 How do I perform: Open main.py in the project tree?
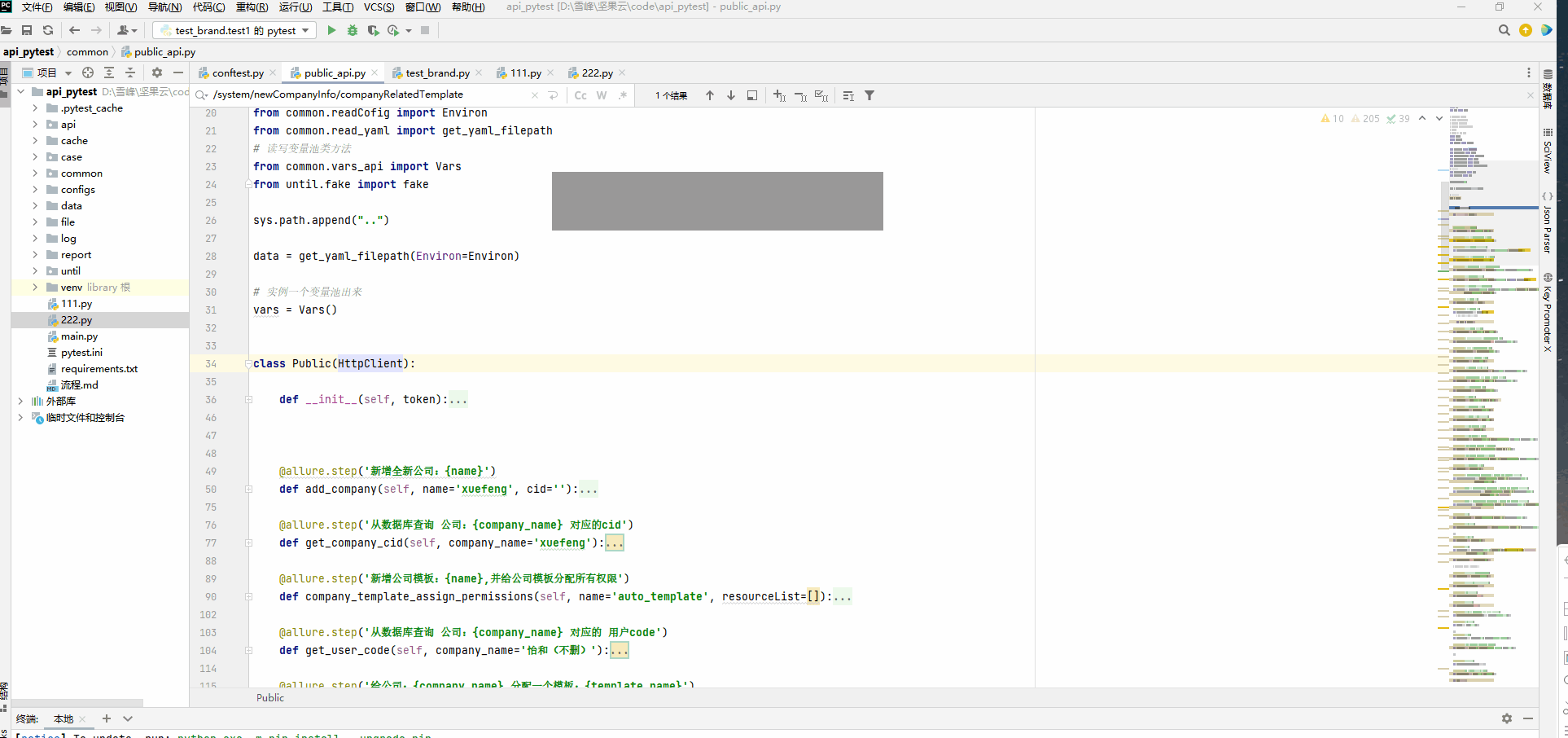[79, 336]
